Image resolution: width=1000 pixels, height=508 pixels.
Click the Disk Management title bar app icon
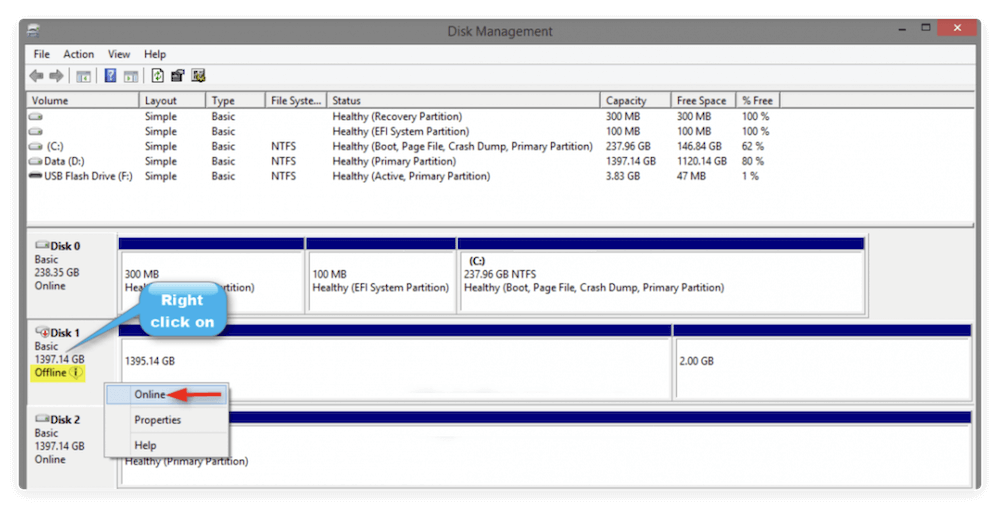[34, 30]
